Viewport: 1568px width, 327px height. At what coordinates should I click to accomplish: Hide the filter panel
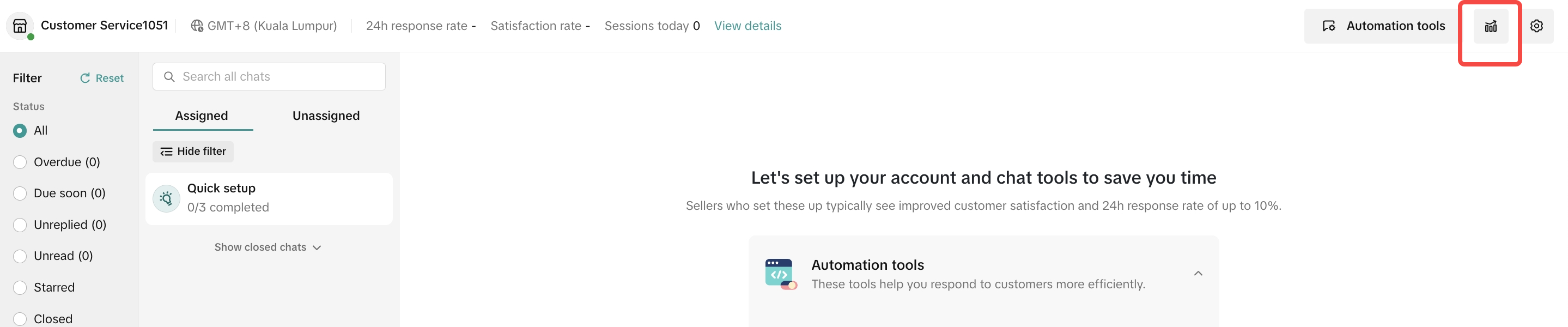[x=193, y=152]
